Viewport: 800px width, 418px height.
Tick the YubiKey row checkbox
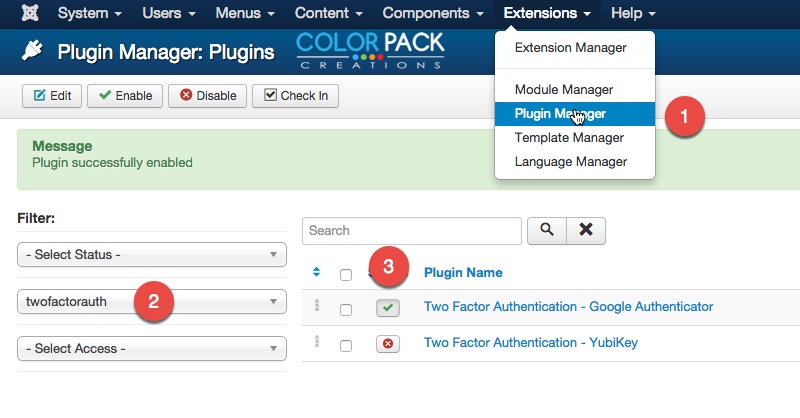[346, 346]
